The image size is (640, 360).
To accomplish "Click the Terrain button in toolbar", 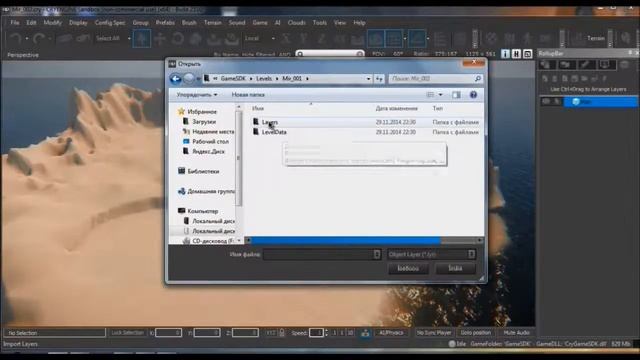I will (596, 38).
